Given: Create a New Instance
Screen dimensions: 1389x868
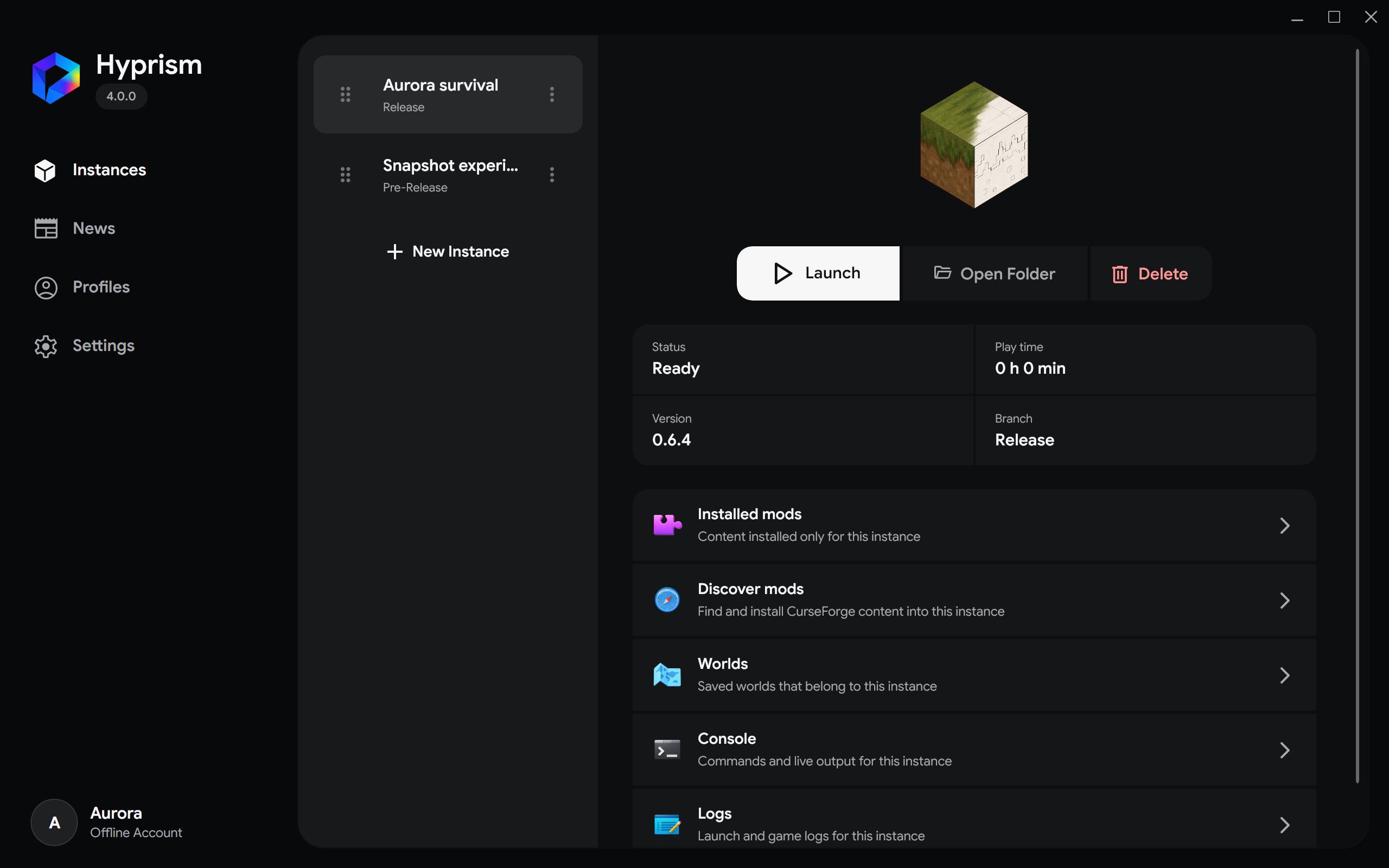Looking at the screenshot, I should (448, 251).
